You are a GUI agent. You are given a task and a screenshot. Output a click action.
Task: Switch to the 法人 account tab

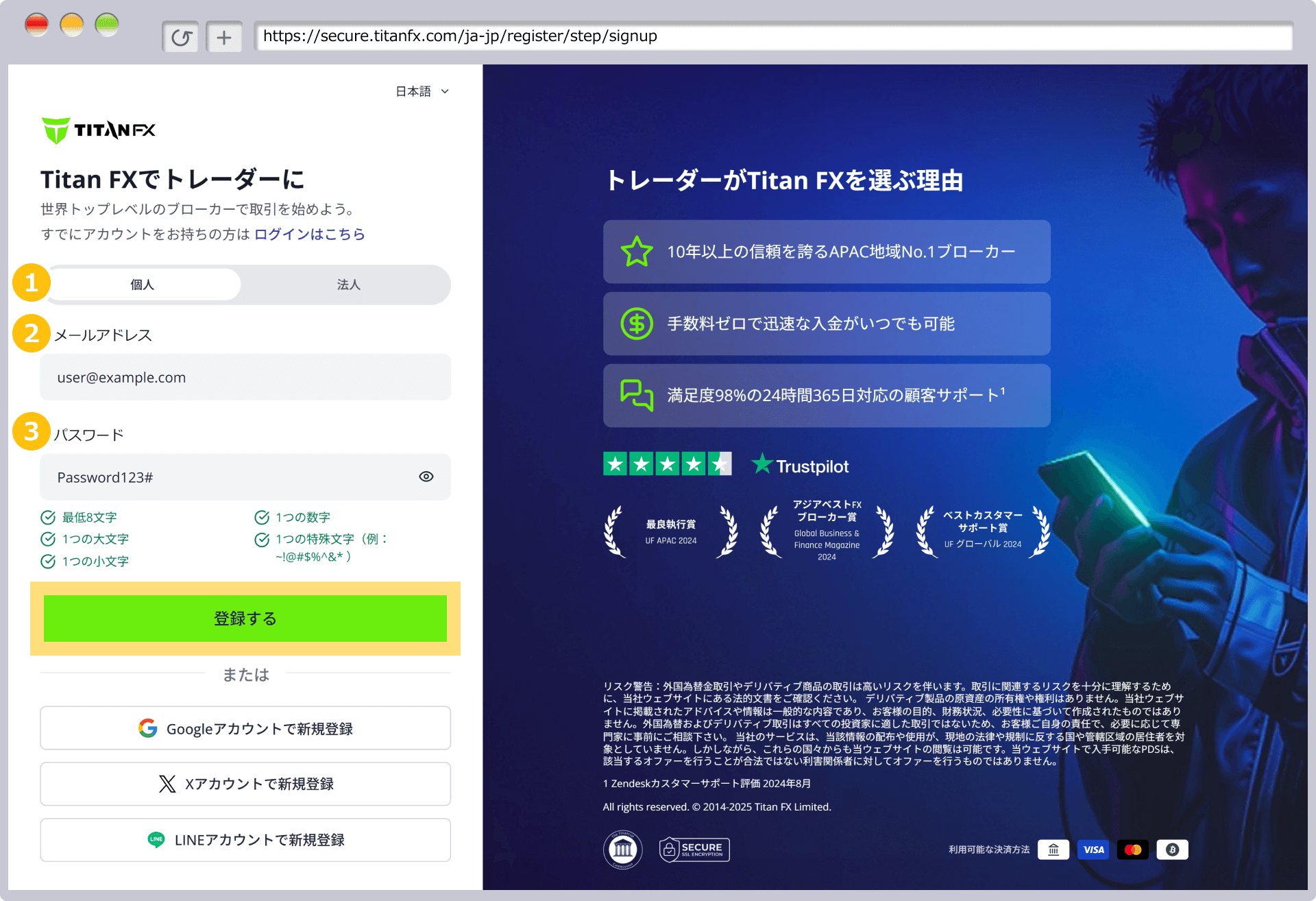coord(348,285)
